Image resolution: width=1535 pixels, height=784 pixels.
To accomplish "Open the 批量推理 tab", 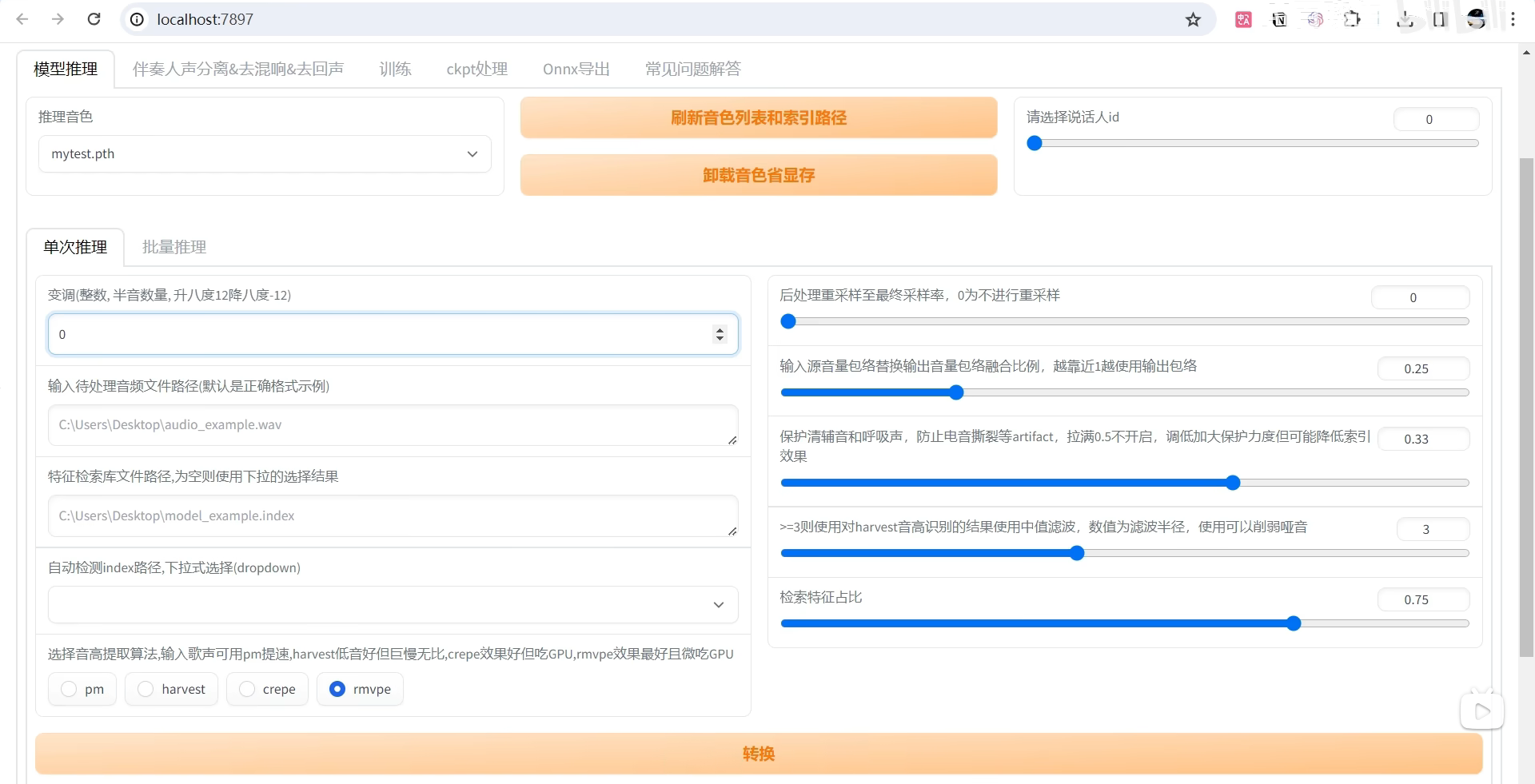I will 174,247.
